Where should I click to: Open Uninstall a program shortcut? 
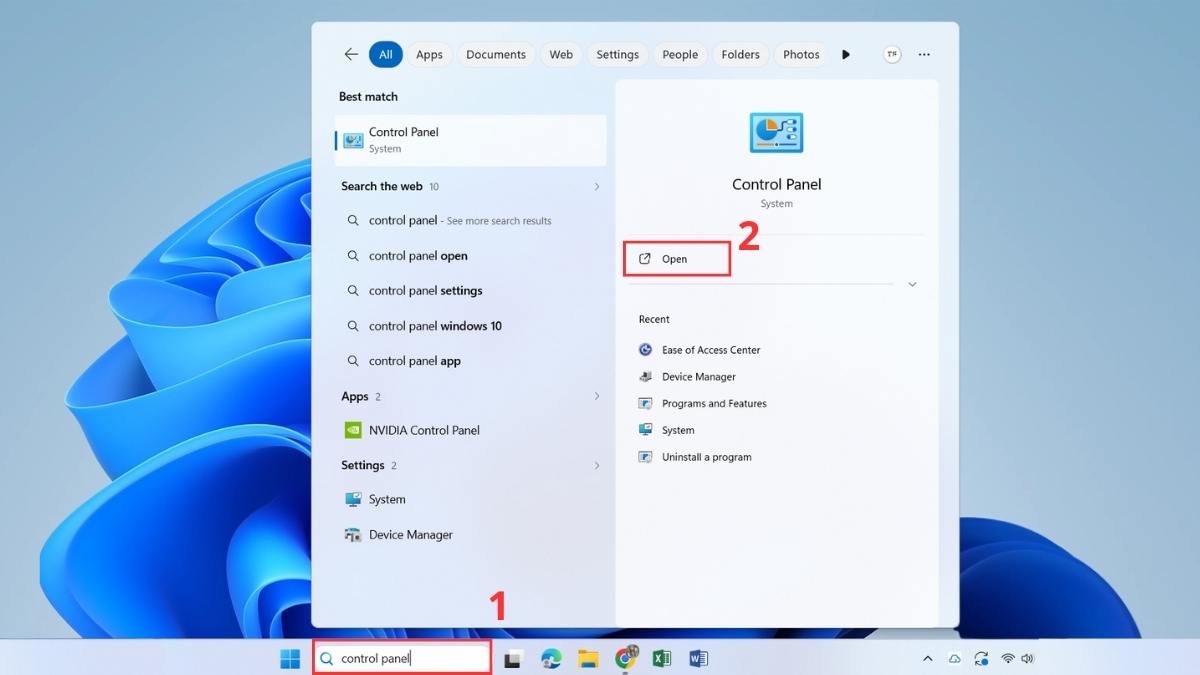[x=706, y=457]
